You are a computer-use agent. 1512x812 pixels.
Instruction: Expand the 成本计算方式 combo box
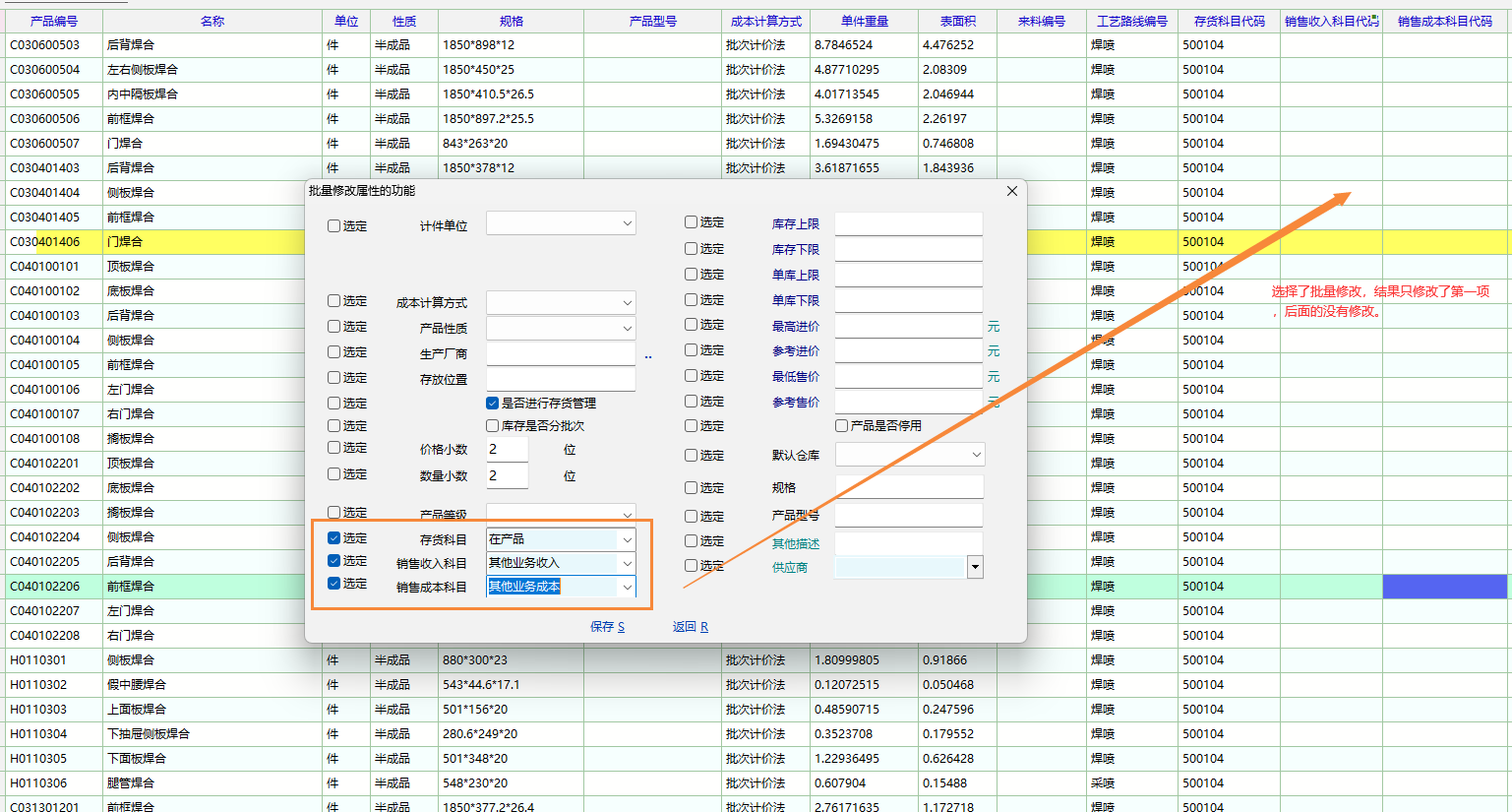click(627, 303)
